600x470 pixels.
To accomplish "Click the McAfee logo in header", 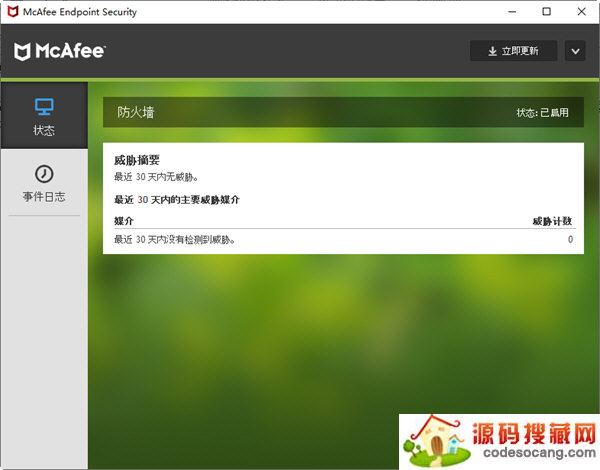I will pos(60,51).
